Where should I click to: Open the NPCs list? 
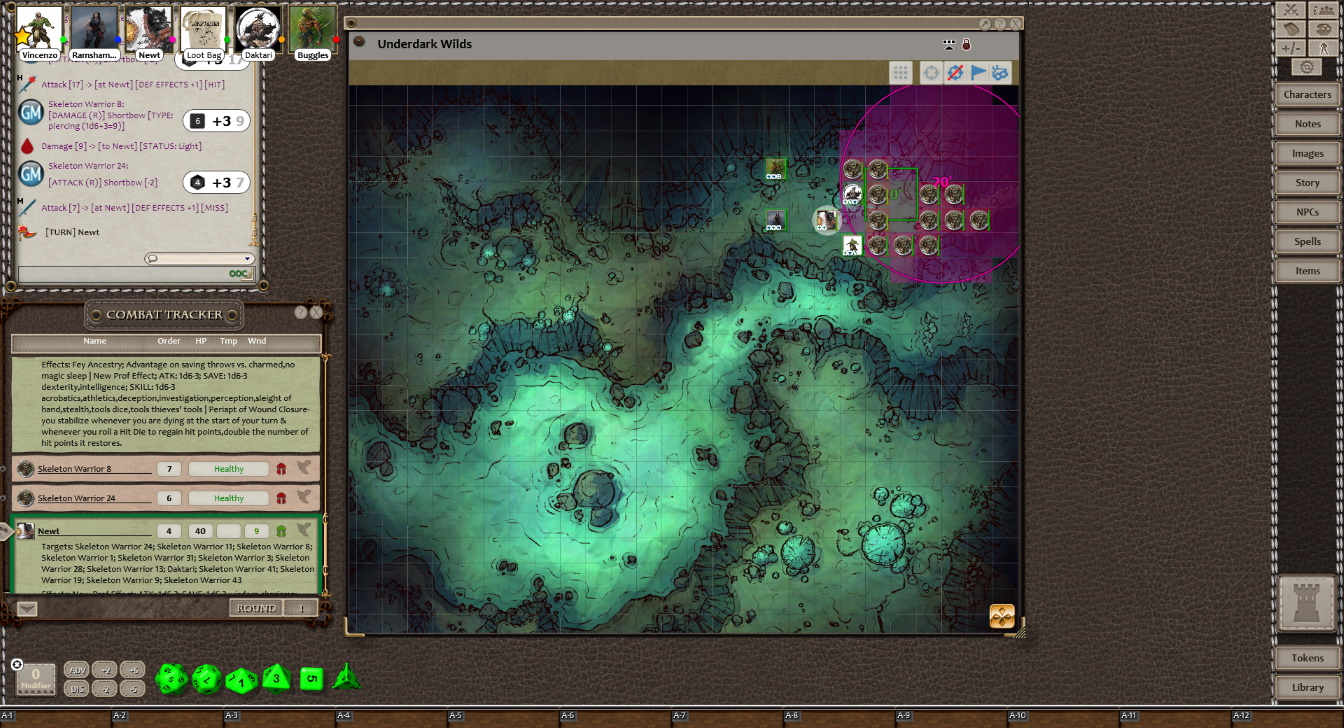pyautogui.click(x=1307, y=212)
